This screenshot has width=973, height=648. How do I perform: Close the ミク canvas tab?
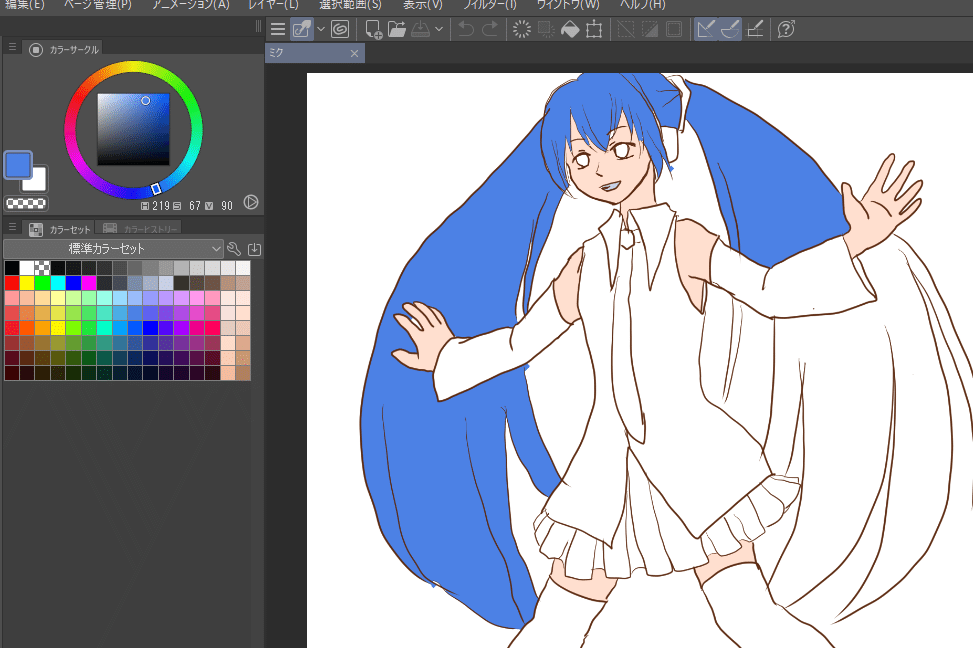(x=354, y=53)
